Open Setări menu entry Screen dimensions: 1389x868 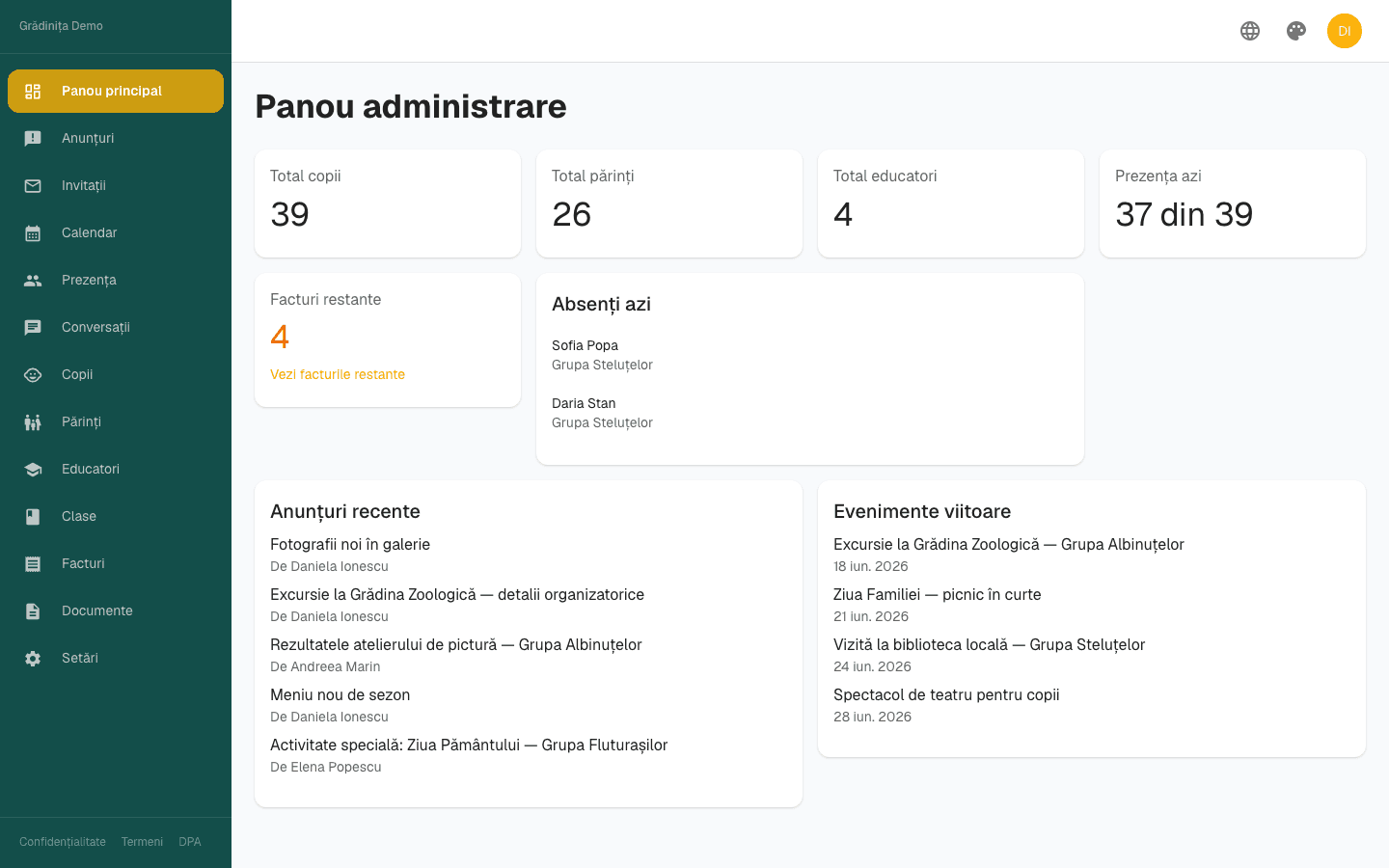(116, 658)
